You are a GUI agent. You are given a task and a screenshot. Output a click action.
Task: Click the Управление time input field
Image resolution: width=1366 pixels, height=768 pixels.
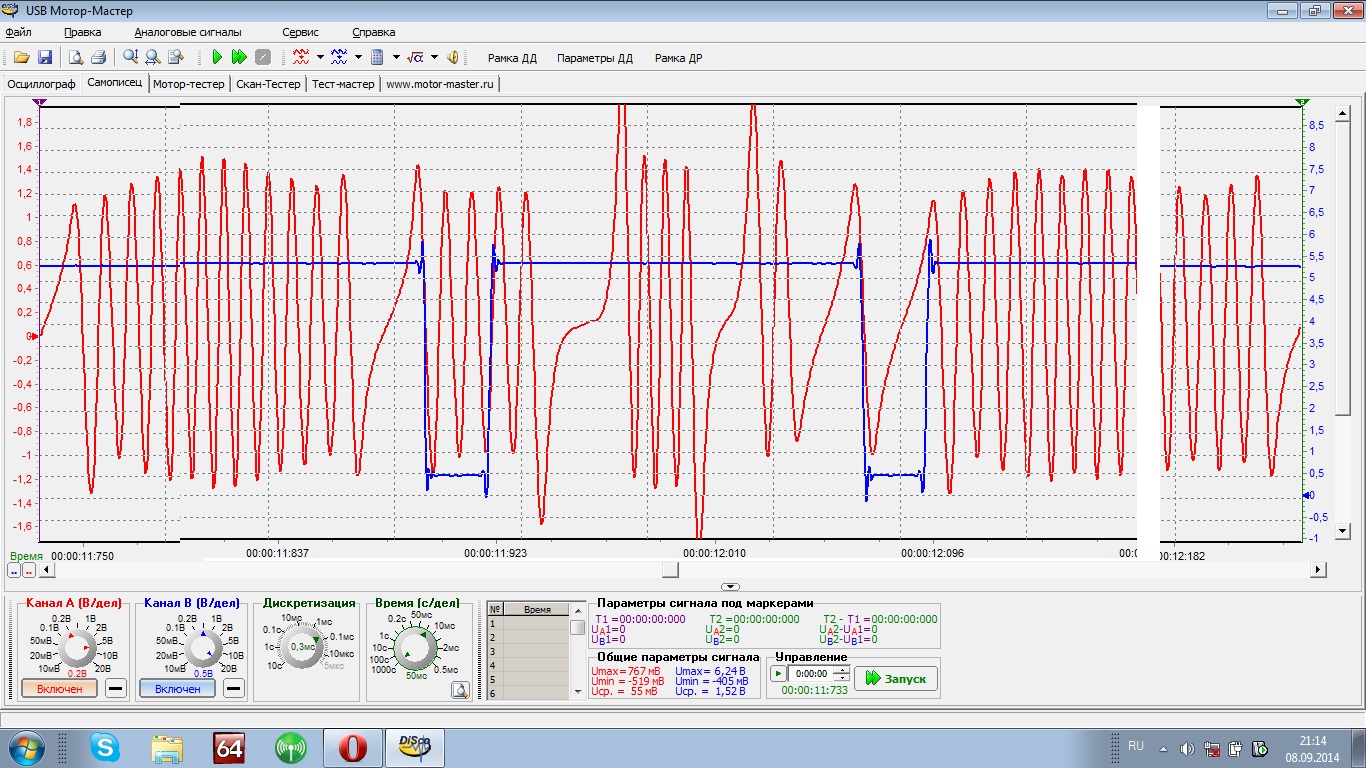(x=812, y=674)
